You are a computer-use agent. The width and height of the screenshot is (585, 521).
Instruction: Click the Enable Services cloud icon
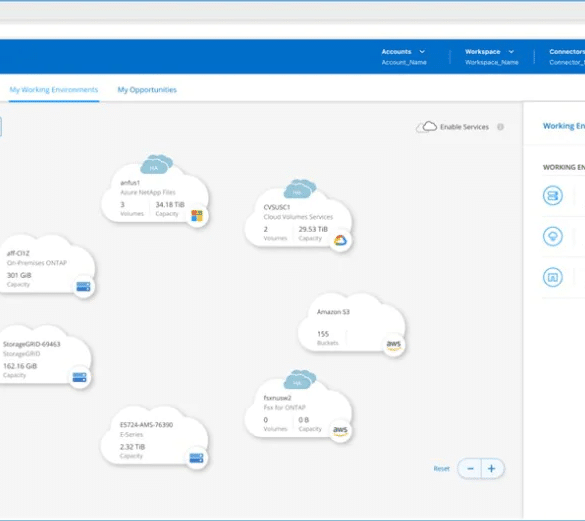[426, 127]
